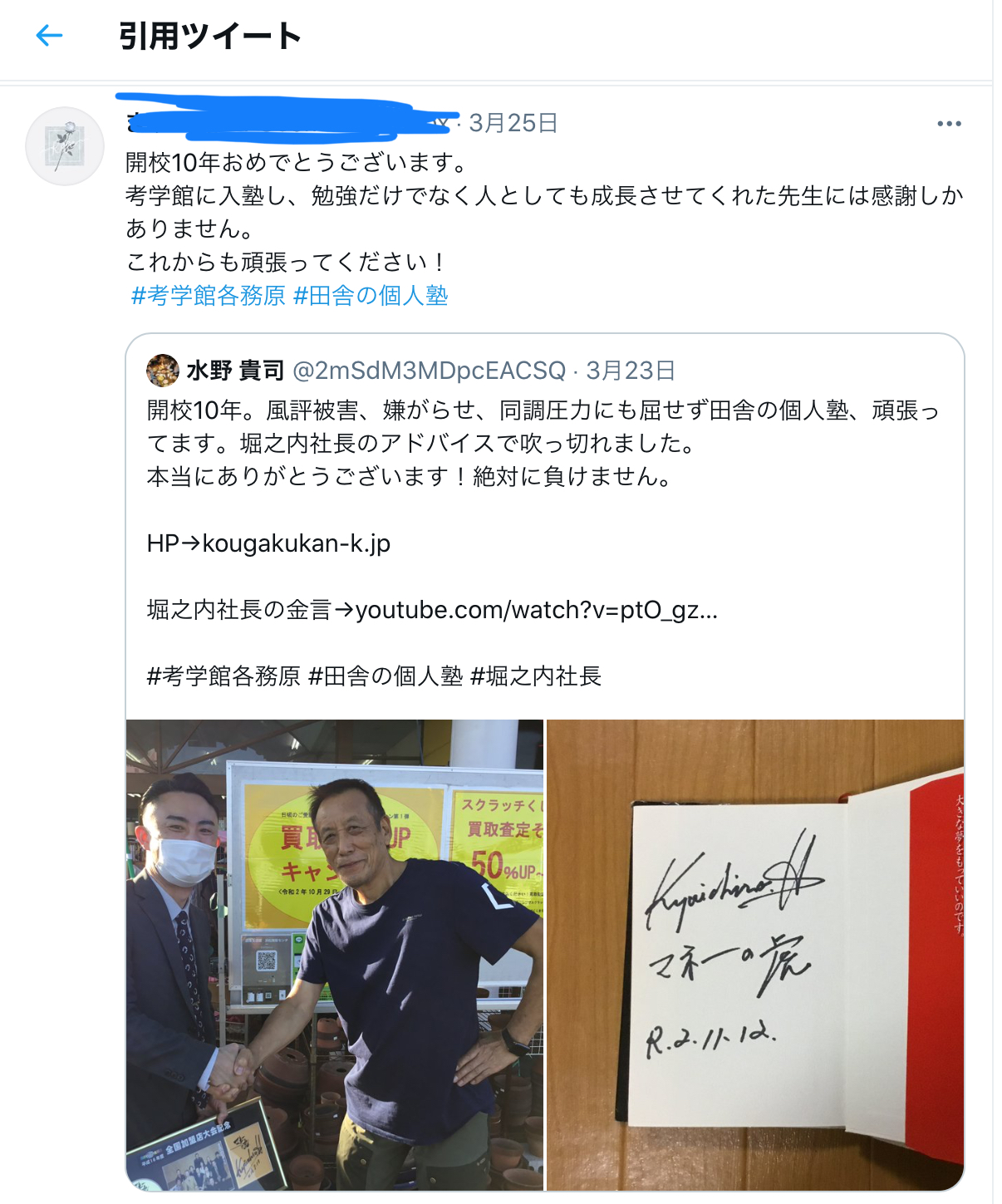This screenshot has height=1204, width=1002.
Task: Open the youtube.com/watch link
Action: 537,610
